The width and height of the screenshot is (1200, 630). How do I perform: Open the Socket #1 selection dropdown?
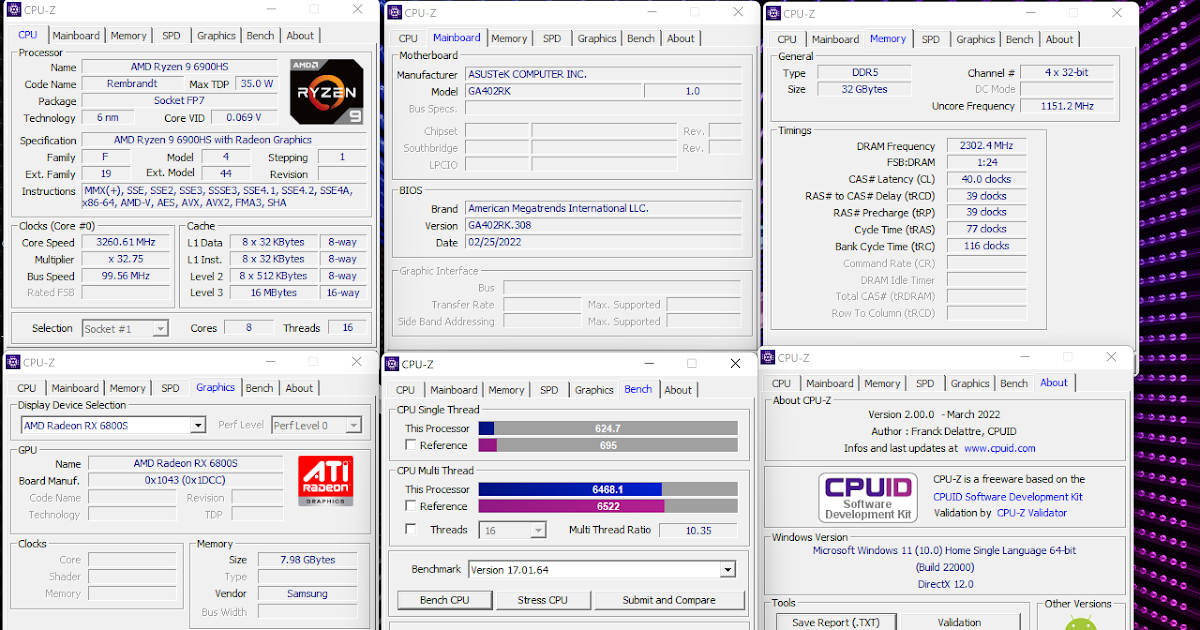(126, 328)
